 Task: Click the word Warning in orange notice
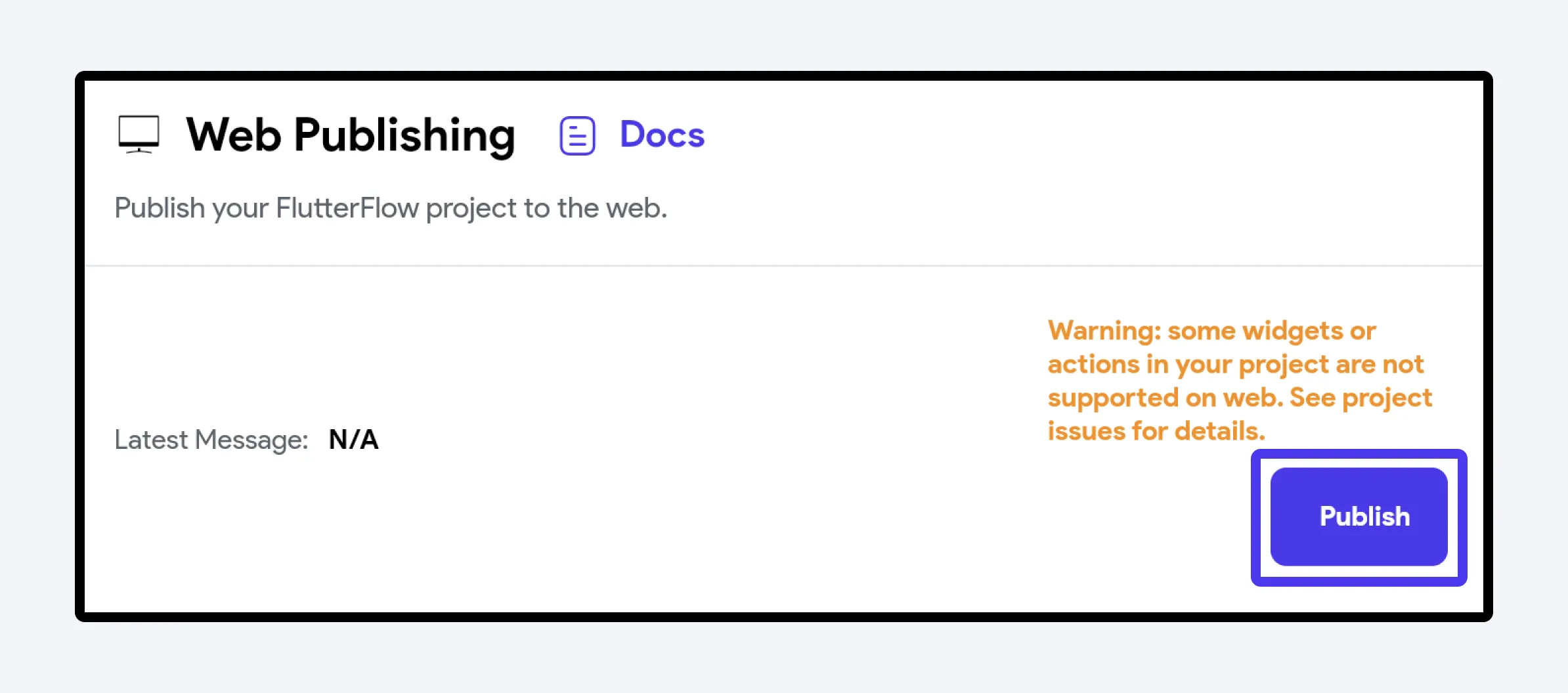coord(1104,331)
